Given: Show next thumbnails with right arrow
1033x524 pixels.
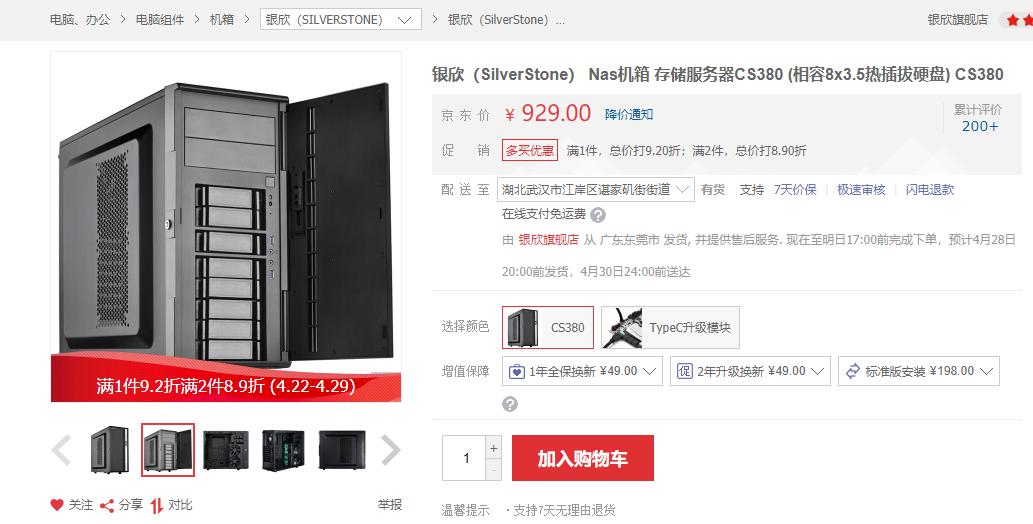Looking at the screenshot, I should pos(391,450).
